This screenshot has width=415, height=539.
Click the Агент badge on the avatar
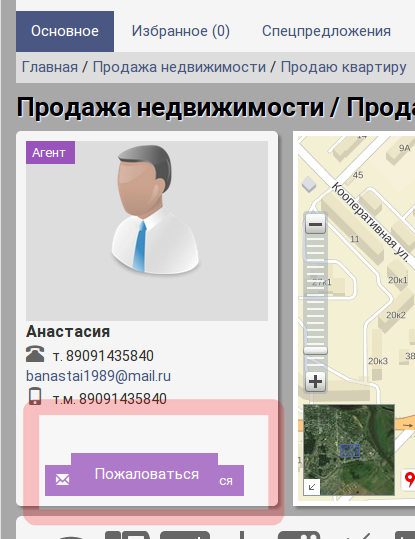pos(51,152)
